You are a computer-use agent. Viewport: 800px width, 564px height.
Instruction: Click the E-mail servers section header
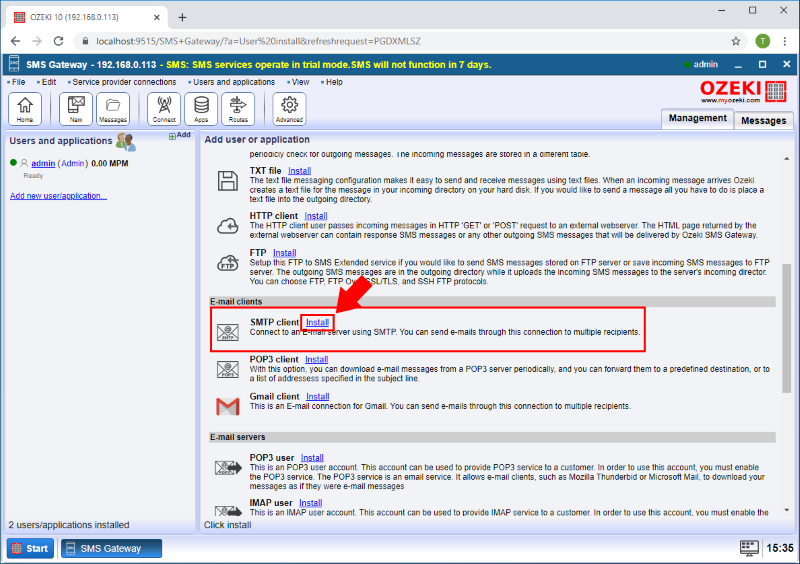492,437
